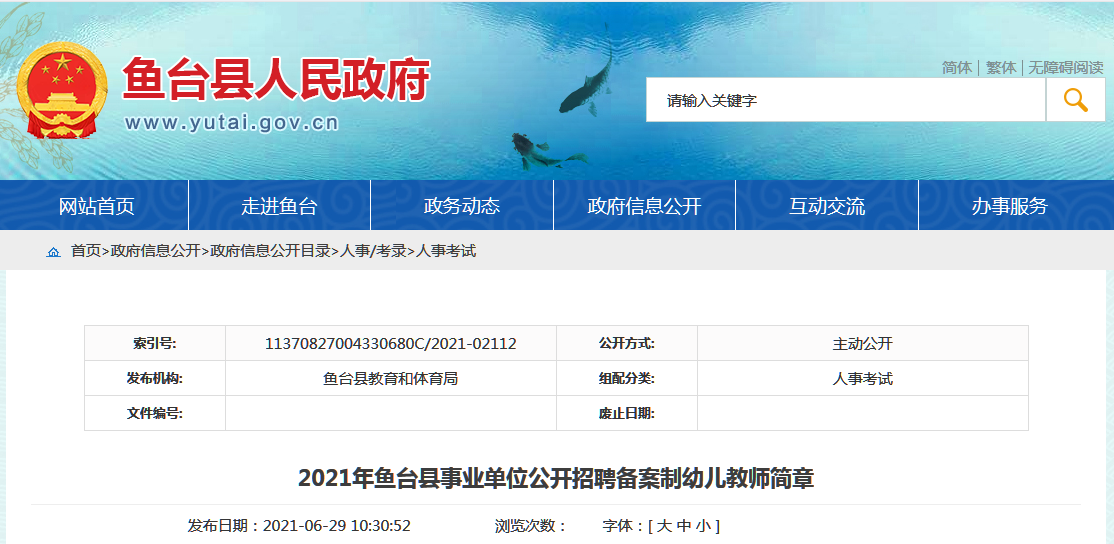This screenshot has height=544, width=1114.
Task: Click the 2021年鱼台县事业单位 article headline
Action: [x=556, y=479]
